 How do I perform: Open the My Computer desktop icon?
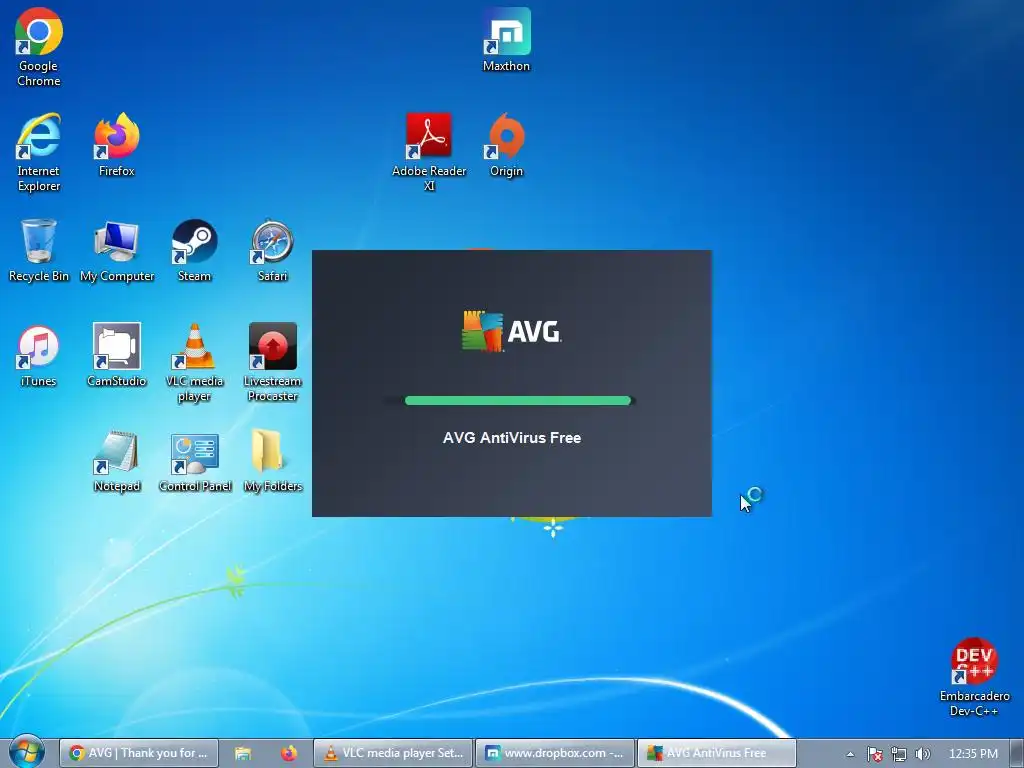tap(117, 250)
